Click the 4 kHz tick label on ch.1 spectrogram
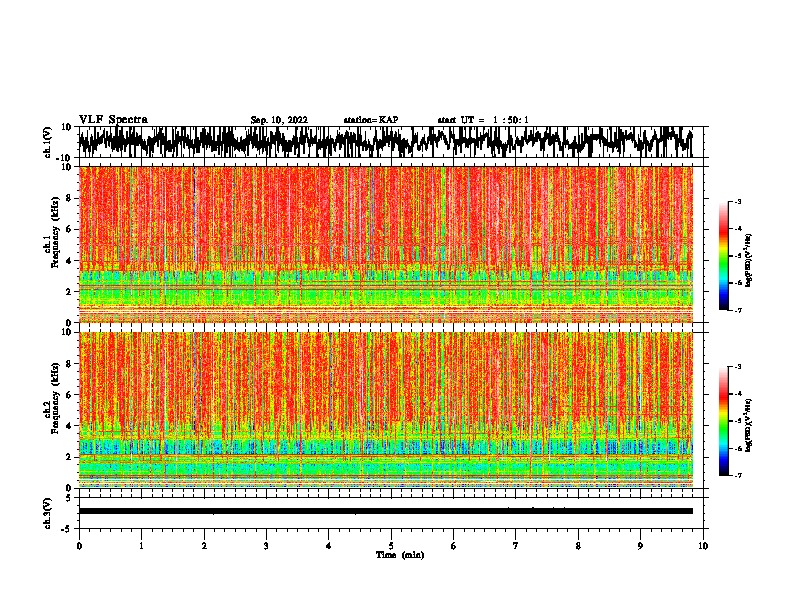792x612 pixels. tap(69, 261)
